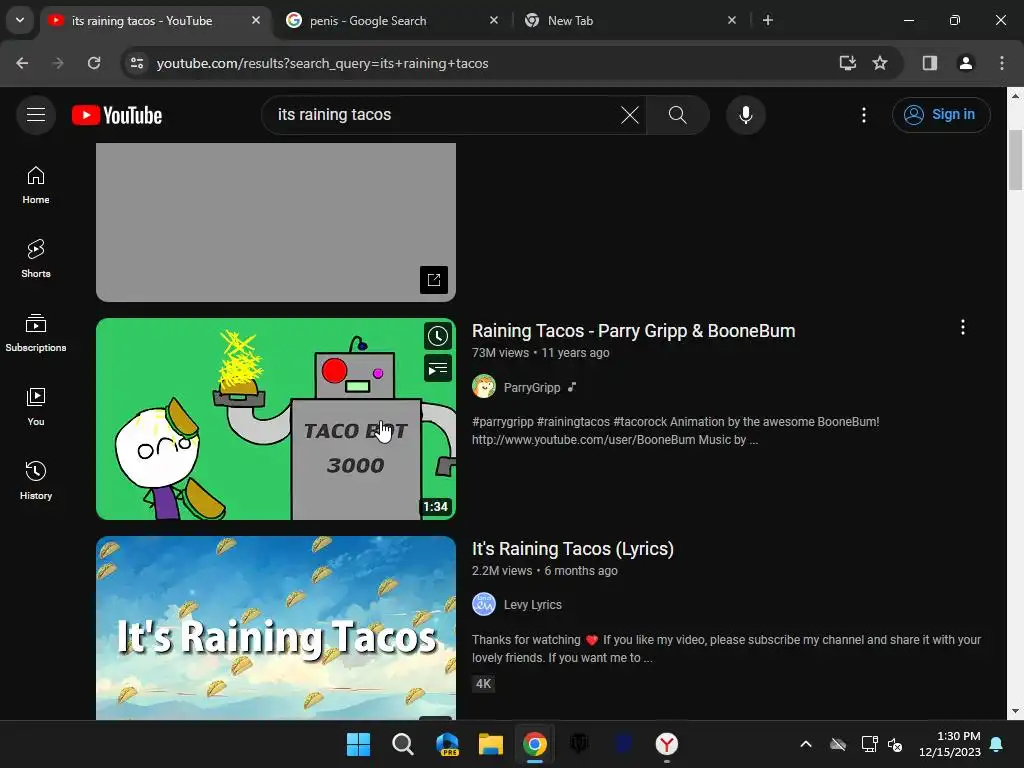Open the notifications bell in the system tray

[x=996, y=744]
